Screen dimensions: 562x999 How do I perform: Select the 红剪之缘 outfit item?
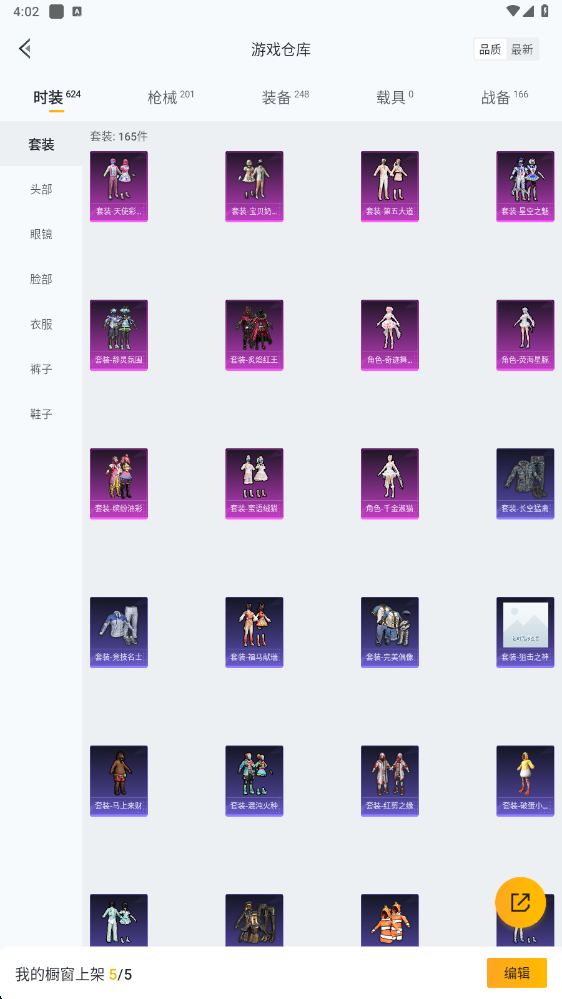390,781
